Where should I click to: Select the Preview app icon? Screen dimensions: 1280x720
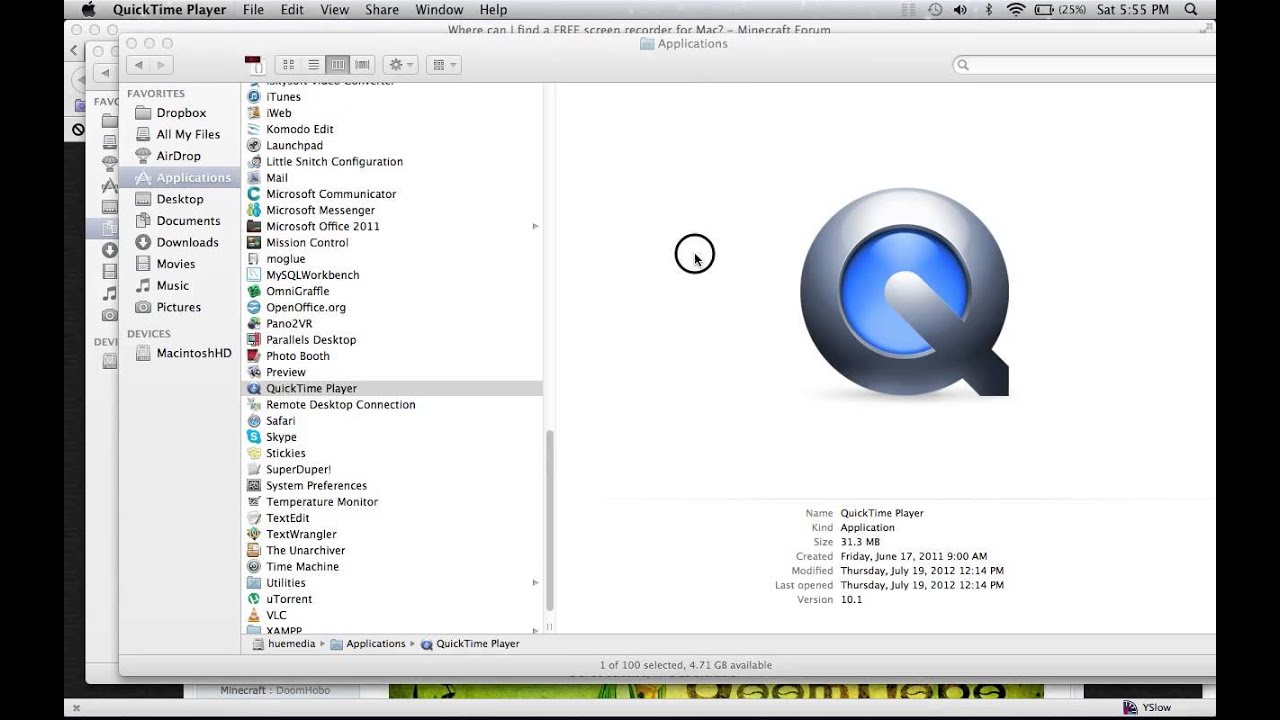pos(254,372)
